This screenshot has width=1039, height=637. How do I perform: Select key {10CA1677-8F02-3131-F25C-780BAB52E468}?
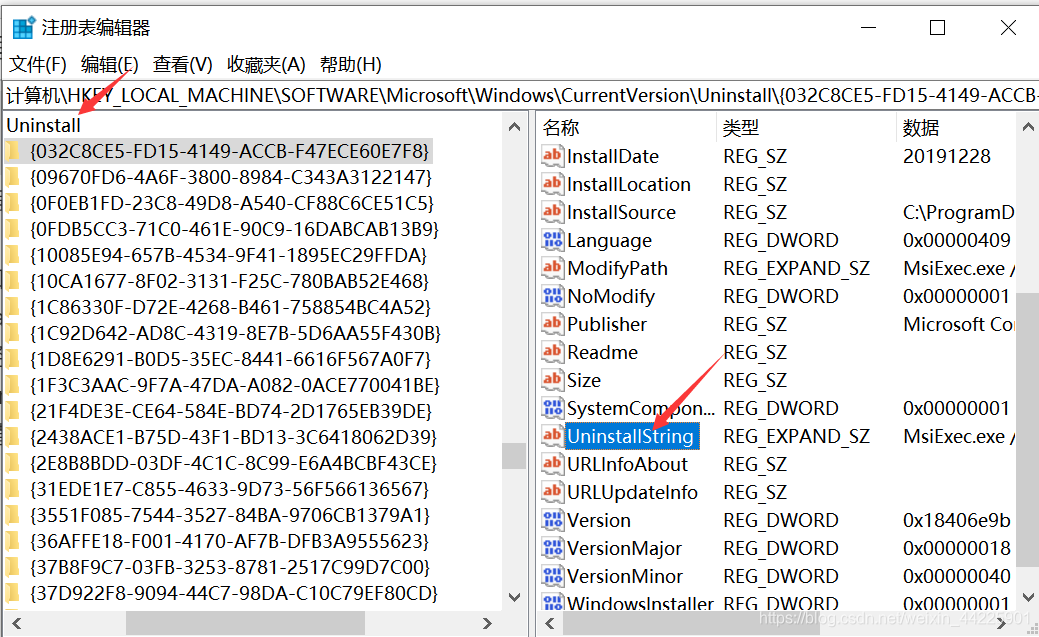click(x=229, y=281)
